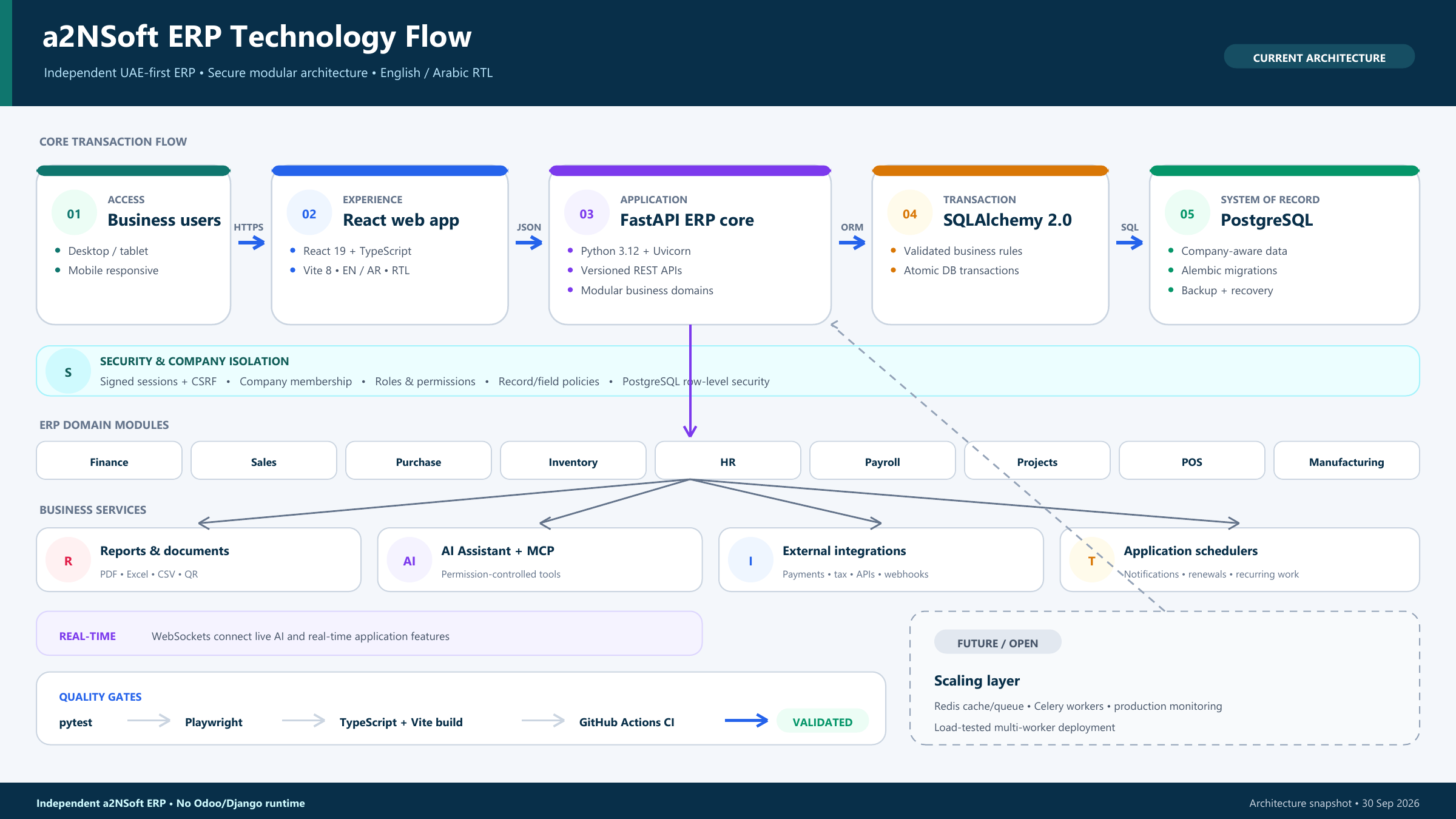
Task: Click the TypeScript + Vite build gate
Action: [x=401, y=722]
